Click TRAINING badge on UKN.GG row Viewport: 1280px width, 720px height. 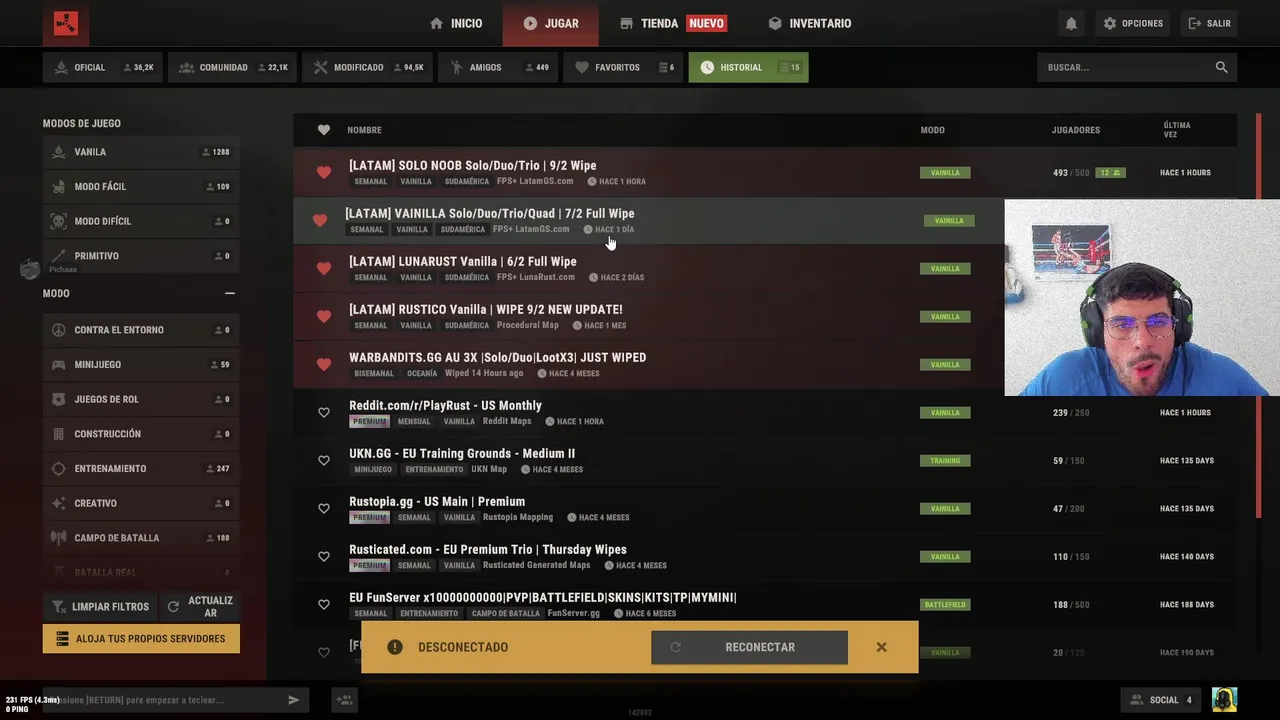pyautogui.click(x=945, y=460)
